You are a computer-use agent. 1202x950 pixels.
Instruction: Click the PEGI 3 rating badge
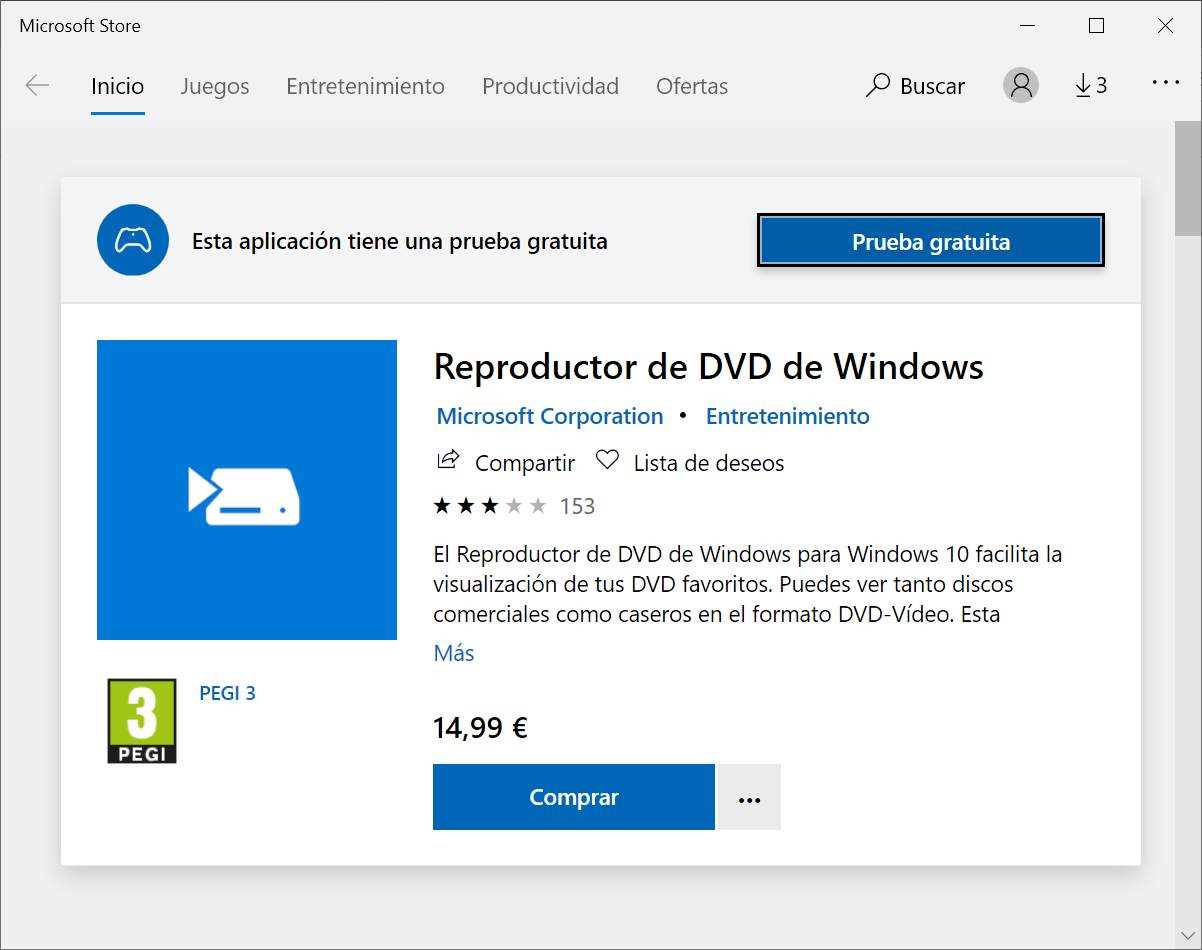(x=142, y=721)
